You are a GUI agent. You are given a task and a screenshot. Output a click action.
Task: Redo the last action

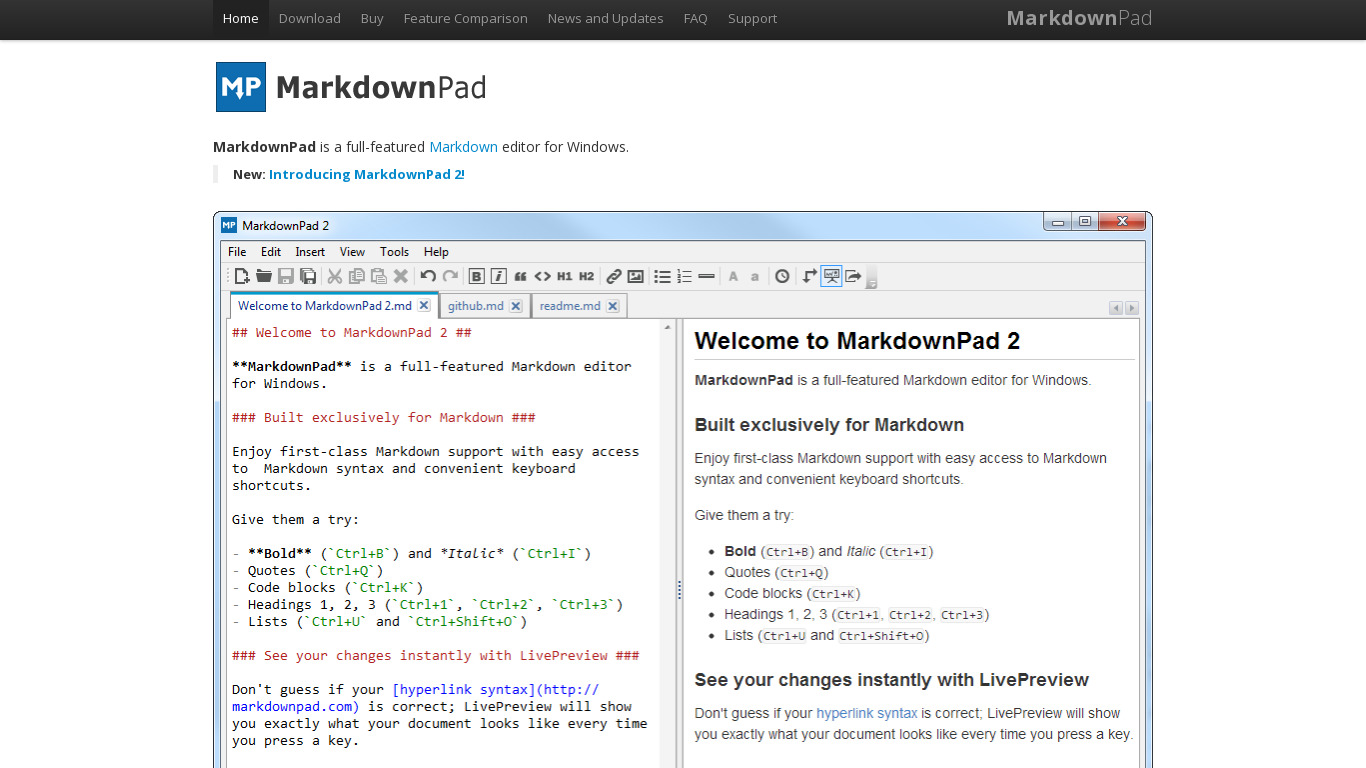tap(450, 276)
